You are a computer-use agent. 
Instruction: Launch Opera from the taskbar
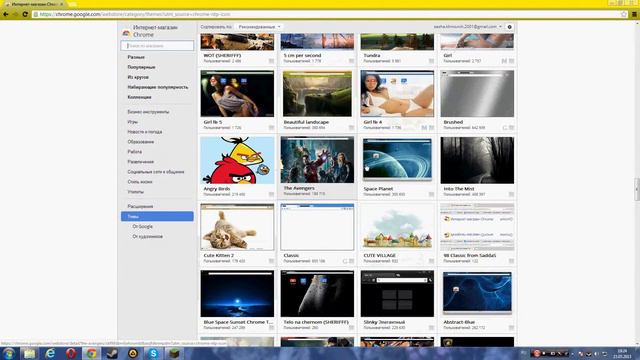(71, 353)
